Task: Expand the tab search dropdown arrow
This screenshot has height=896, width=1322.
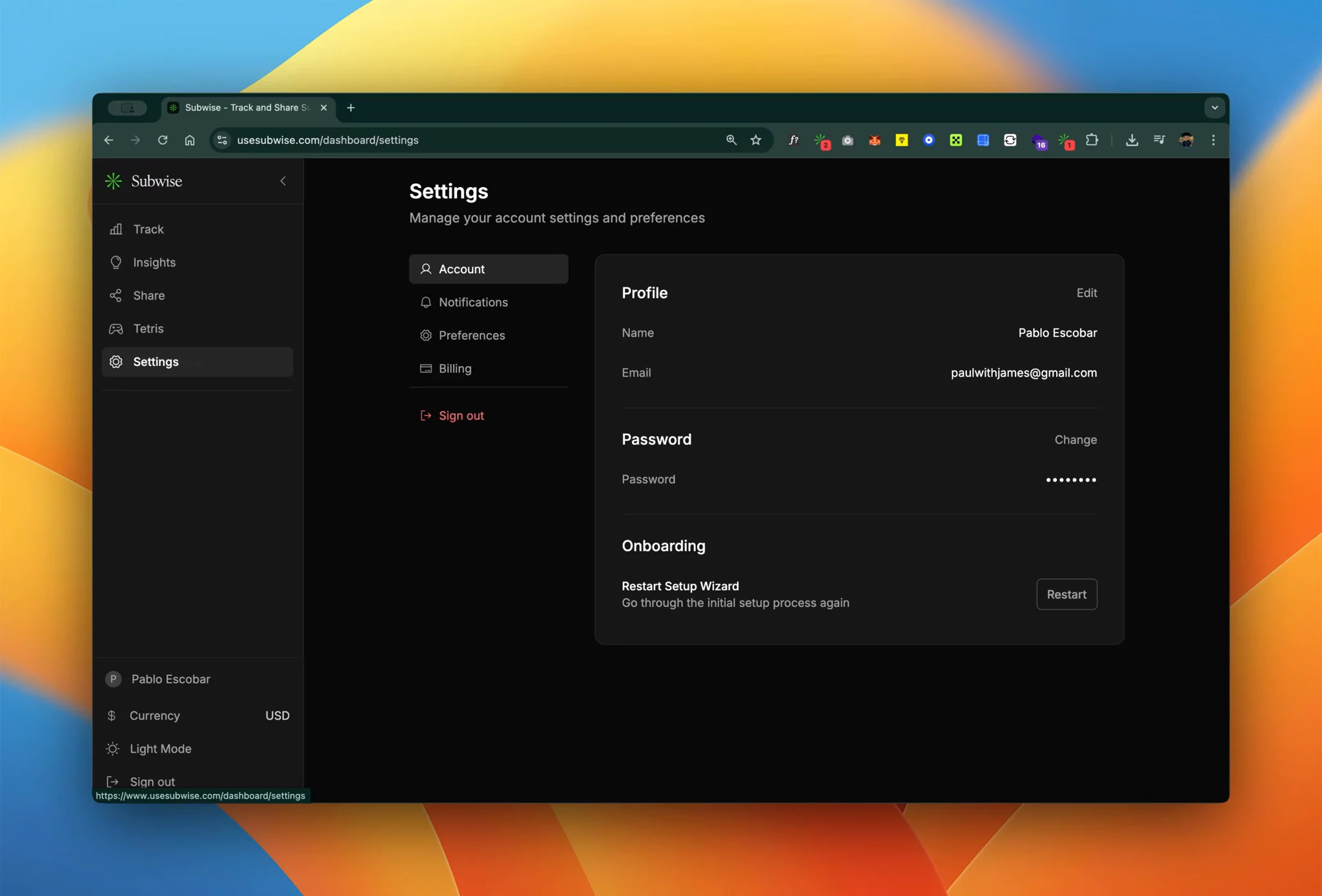Action: click(1214, 108)
